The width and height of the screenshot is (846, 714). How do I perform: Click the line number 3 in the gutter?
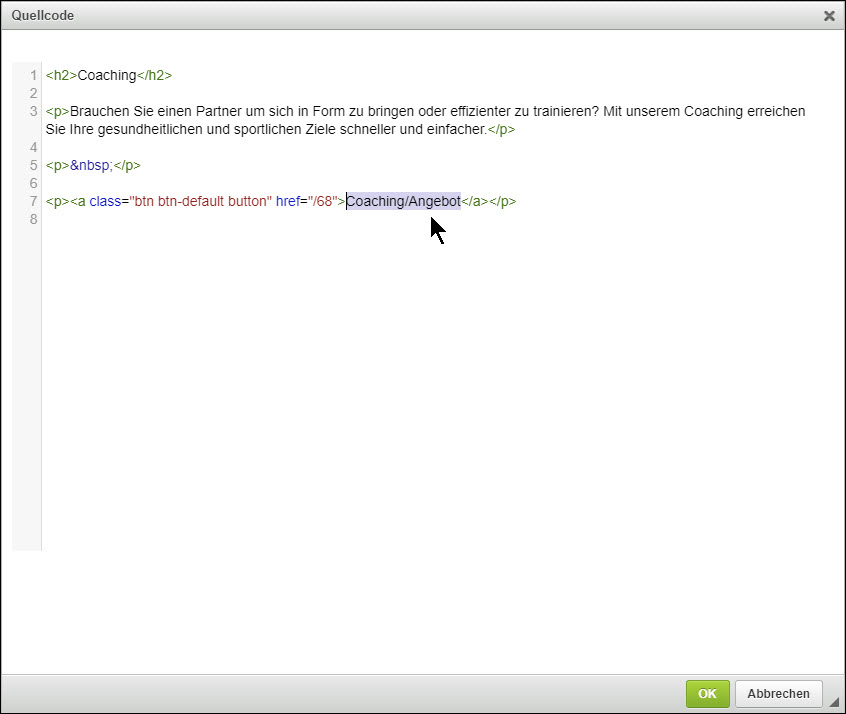tap(33, 111)
